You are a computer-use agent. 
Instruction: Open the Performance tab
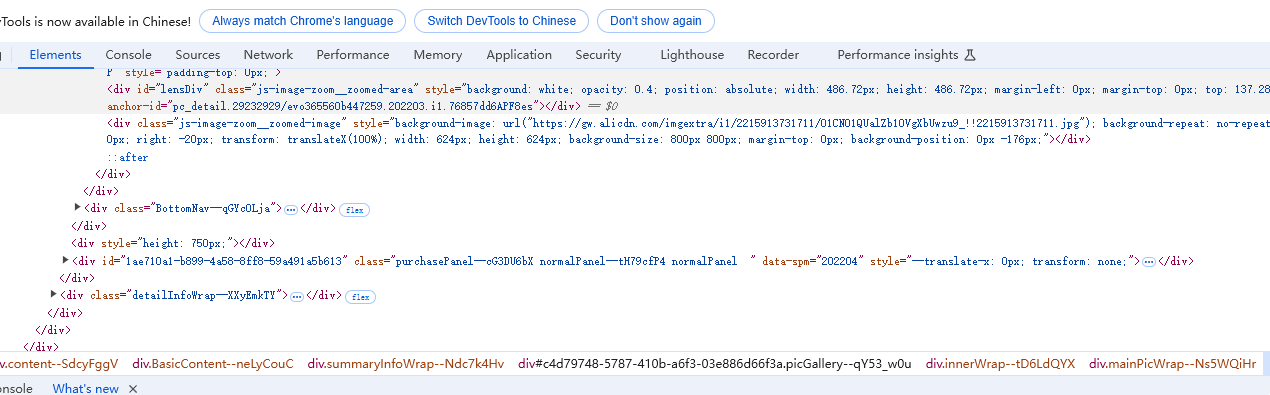(353, 55)
